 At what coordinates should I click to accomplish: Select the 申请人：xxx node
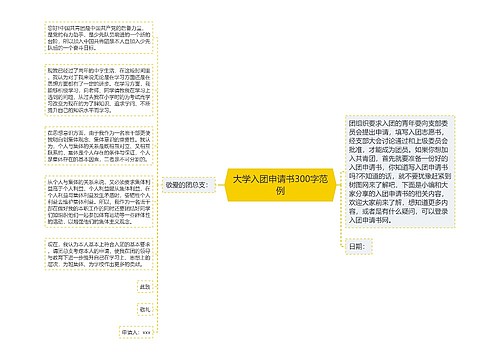[136, 332]
